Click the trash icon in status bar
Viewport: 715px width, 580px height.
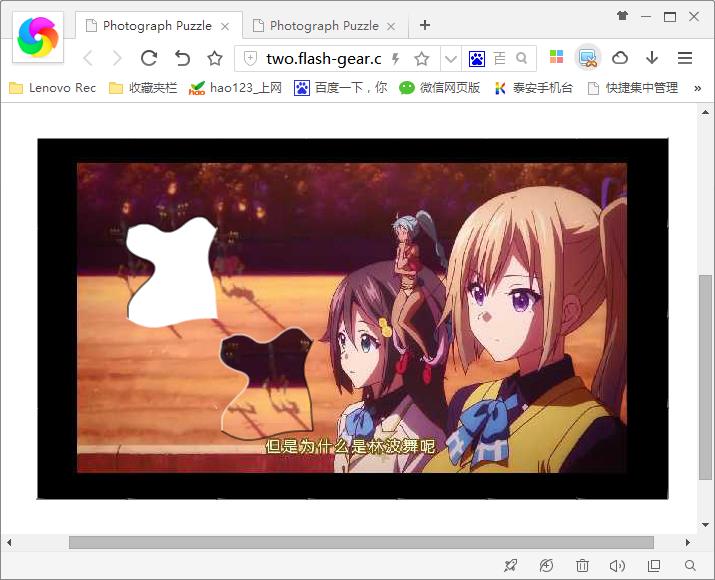582,566
